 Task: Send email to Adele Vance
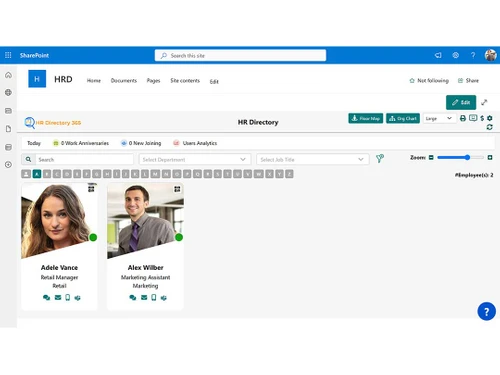(58, 297)
